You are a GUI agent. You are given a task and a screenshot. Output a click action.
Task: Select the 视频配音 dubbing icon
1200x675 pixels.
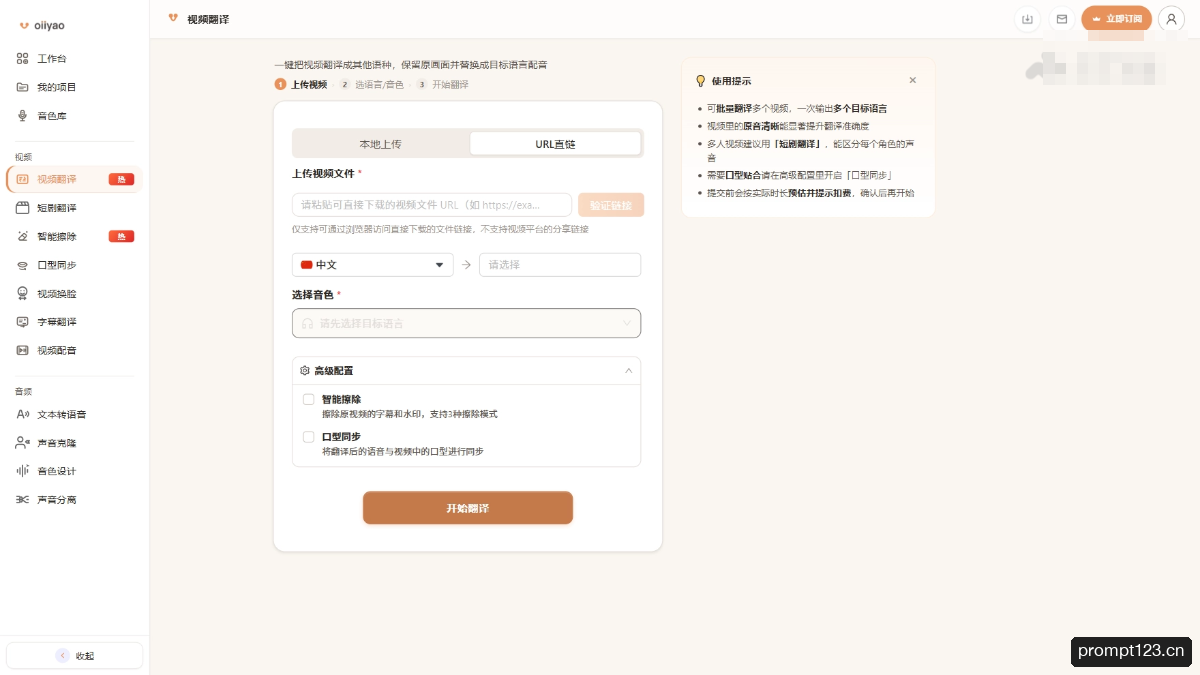tap(23, 350)
